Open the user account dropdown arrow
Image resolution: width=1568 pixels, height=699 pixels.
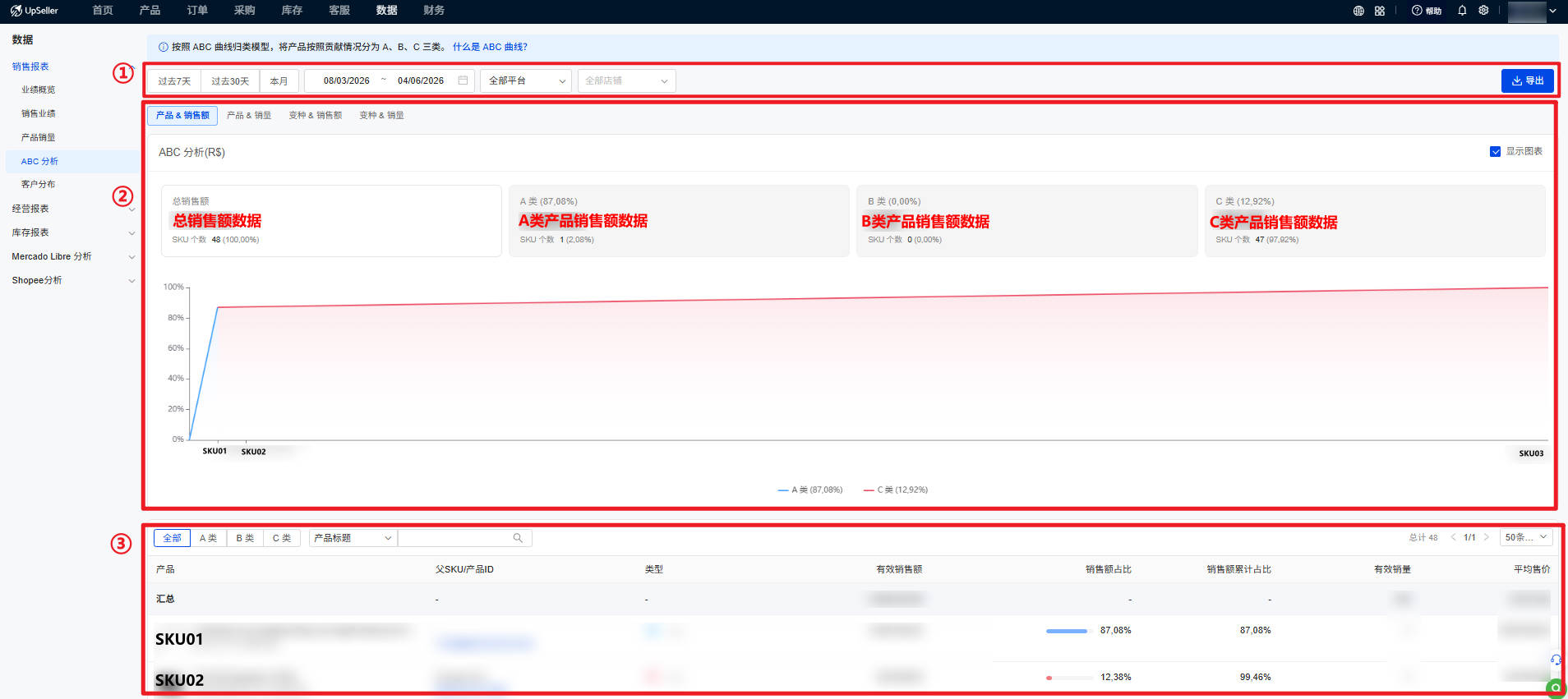tap(1552, 11)
